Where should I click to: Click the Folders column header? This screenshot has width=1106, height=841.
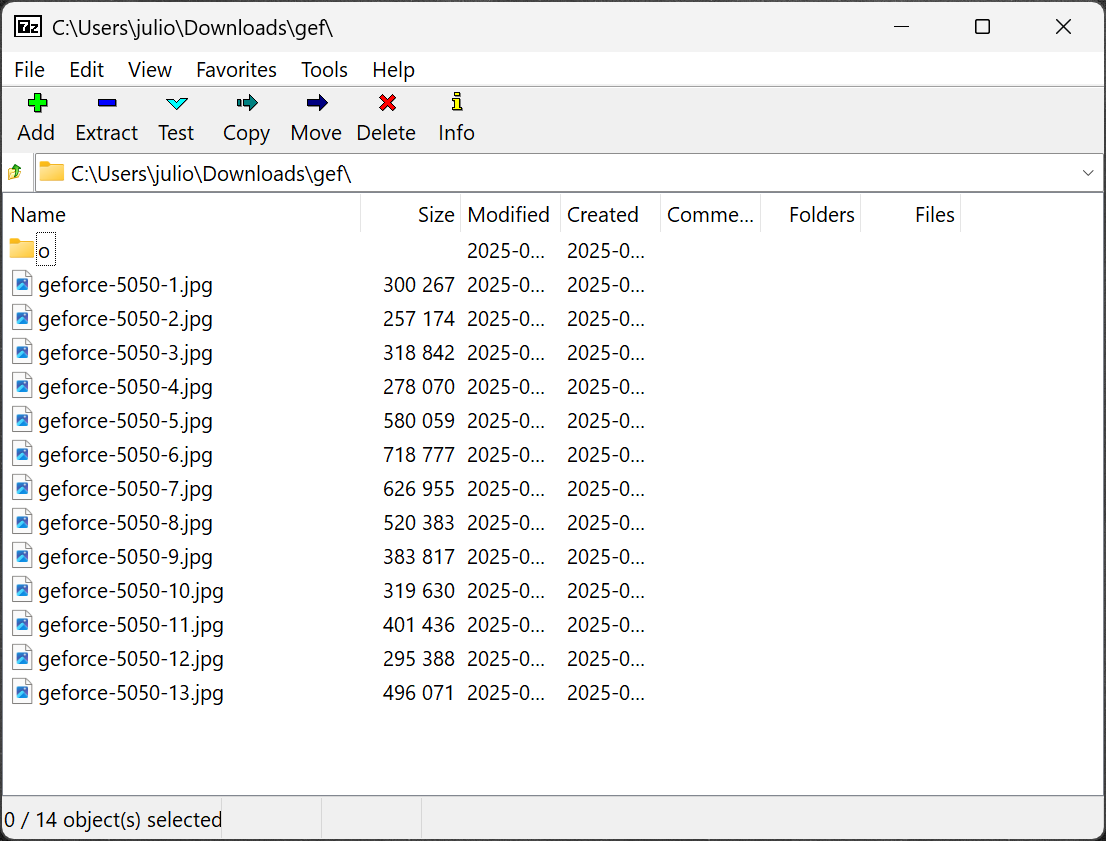coord(810,214)
